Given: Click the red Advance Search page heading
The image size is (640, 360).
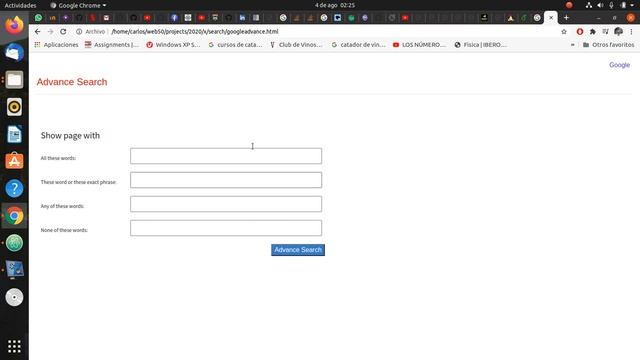Looking at the screenshot, I should (72, 82).
